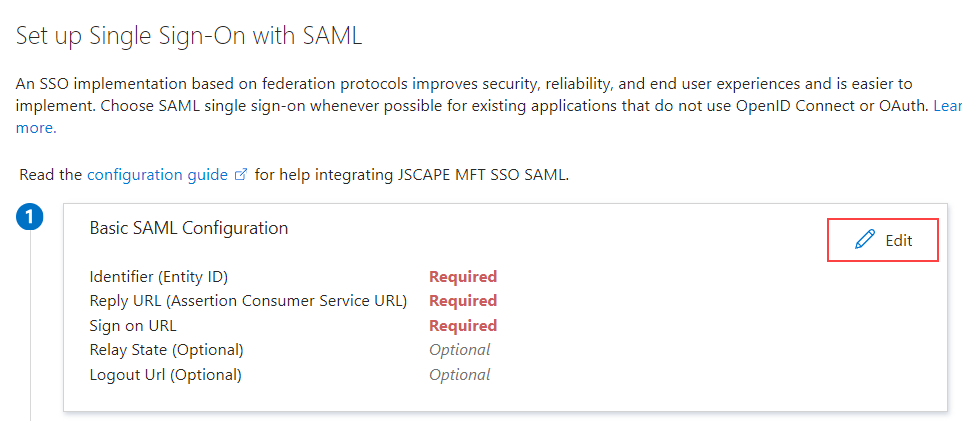Click the Reply URL (Assertion Consumer Service URL) label
The width and height of the screenshot is (962, 421).
click(x=247, y=301)
